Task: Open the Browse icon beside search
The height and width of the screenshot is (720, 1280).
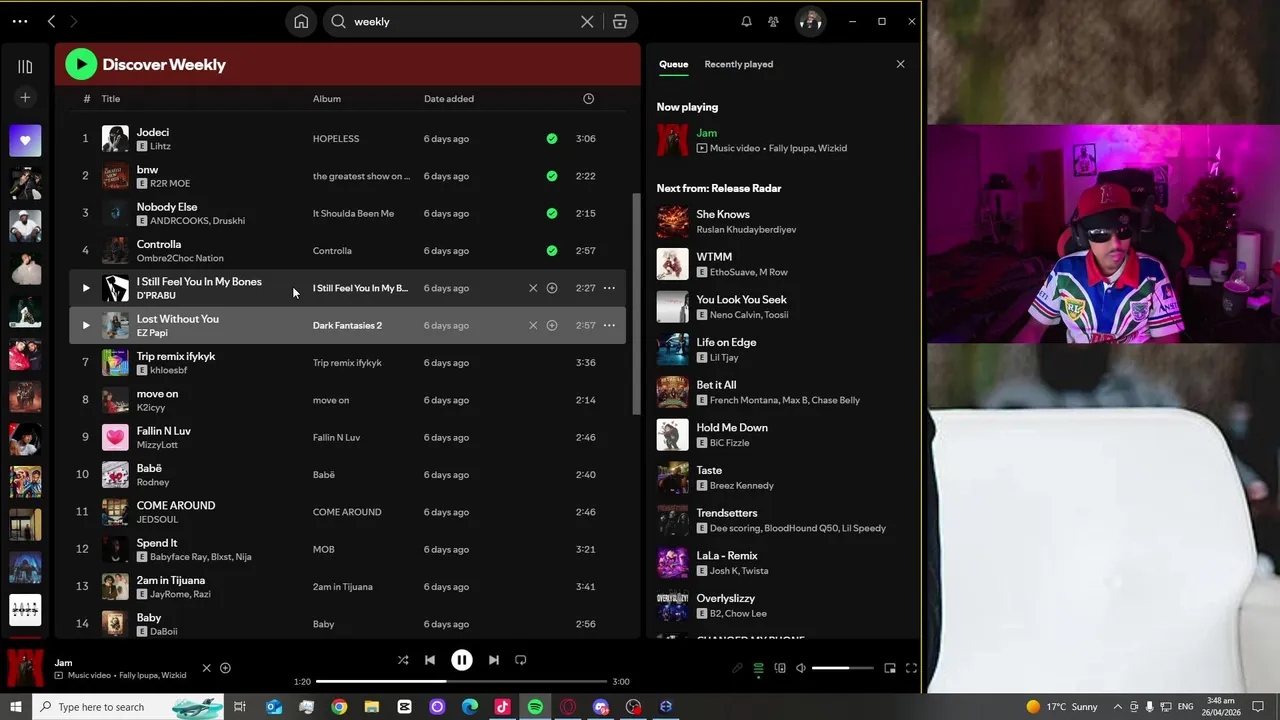Action: tap(620, 21)
